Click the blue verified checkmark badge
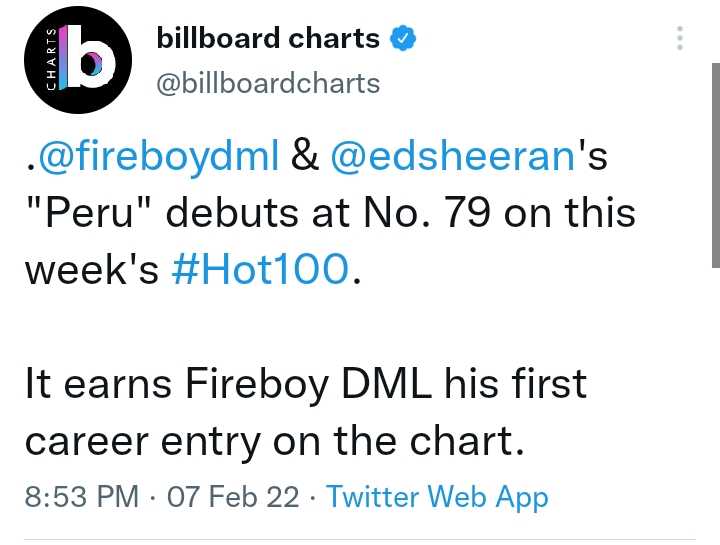The width and height of the screenshot is (720, 545). [401, 39]
